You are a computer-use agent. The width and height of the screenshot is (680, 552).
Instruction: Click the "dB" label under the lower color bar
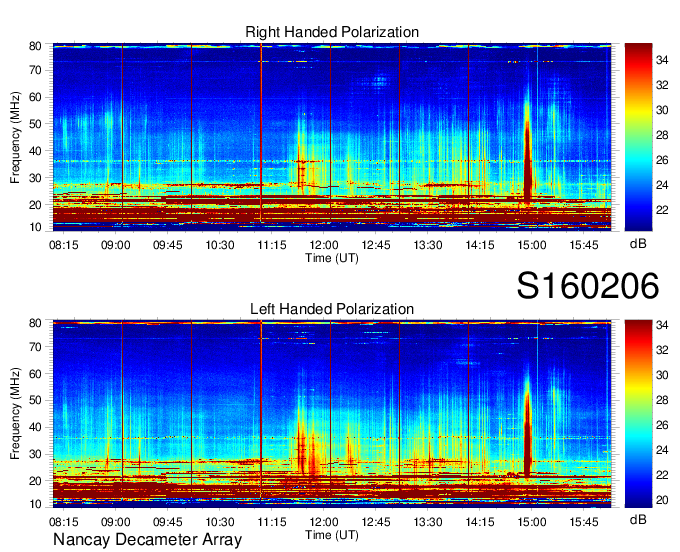[638, 519]
